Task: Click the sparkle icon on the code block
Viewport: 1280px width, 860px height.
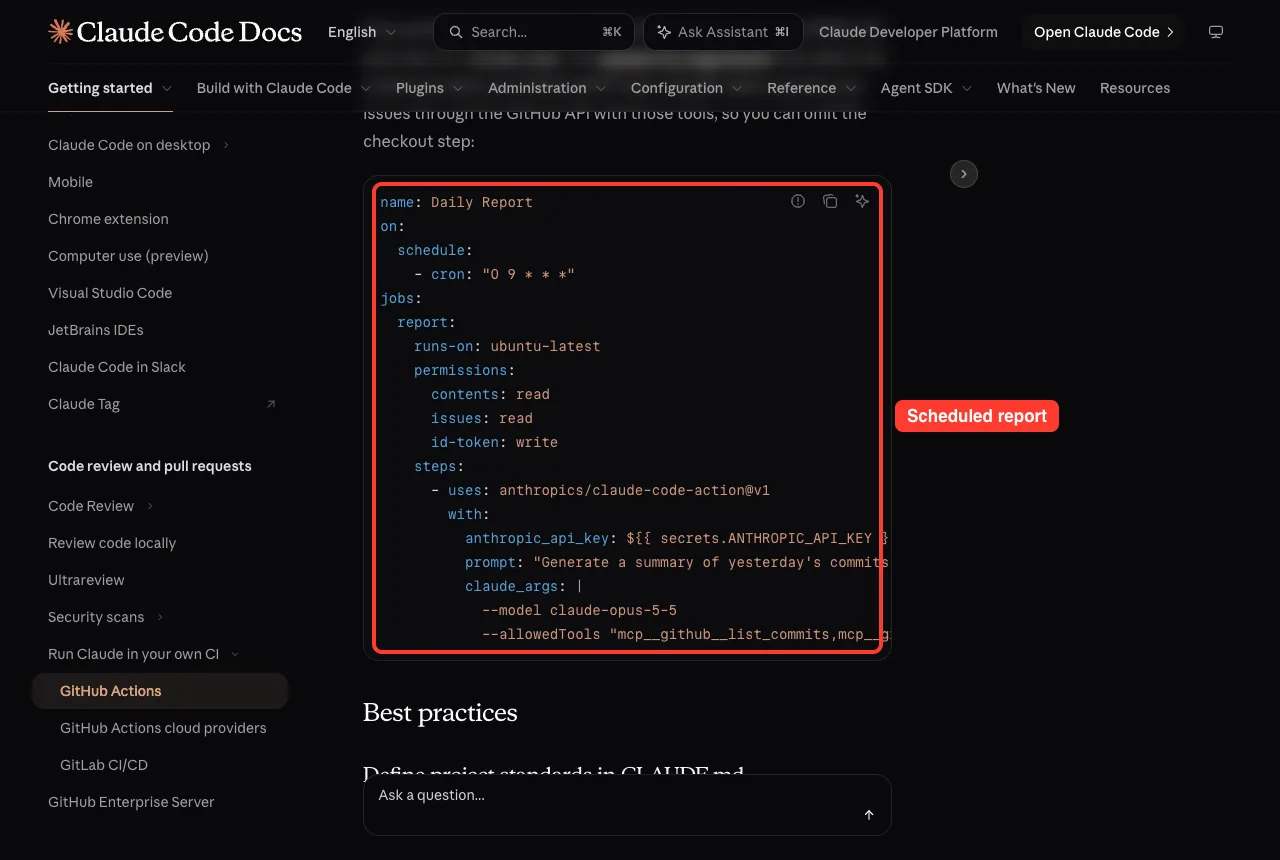Action: click(862, 201)
